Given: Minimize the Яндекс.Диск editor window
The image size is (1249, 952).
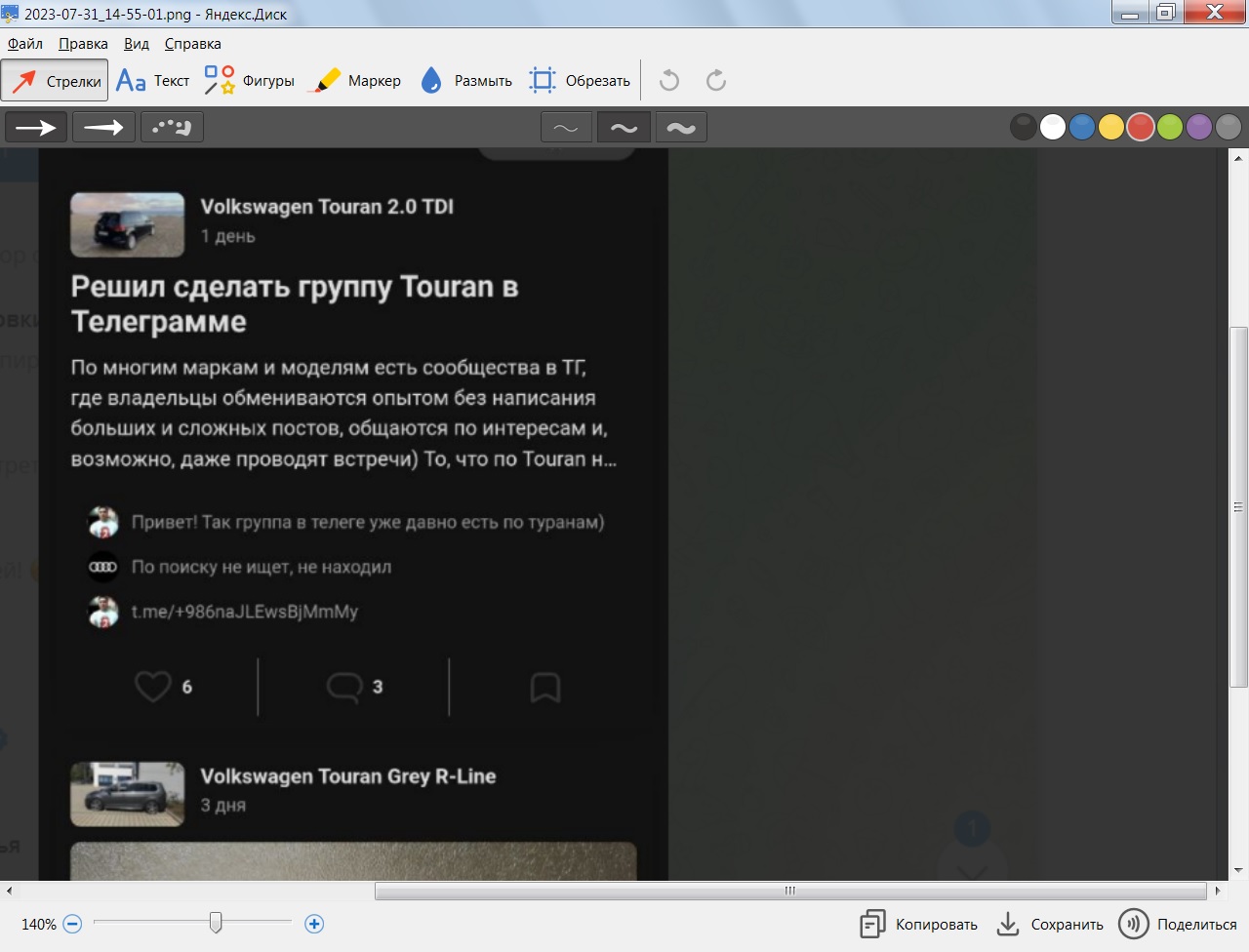Looking at the screenshot, I should [1130, 12].
